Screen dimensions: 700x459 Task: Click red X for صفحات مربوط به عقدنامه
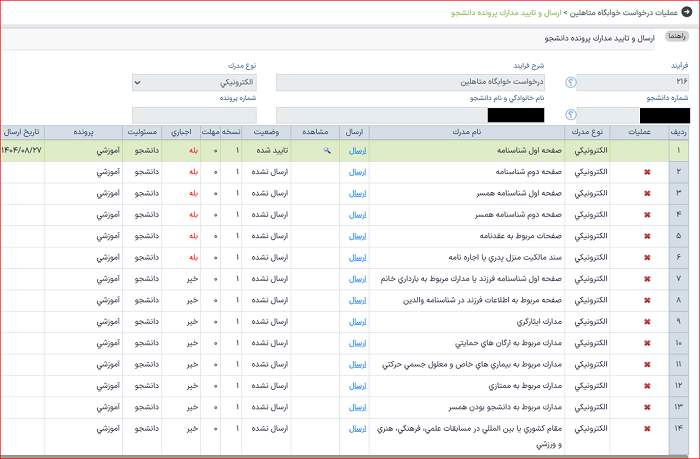click(647, 236)
